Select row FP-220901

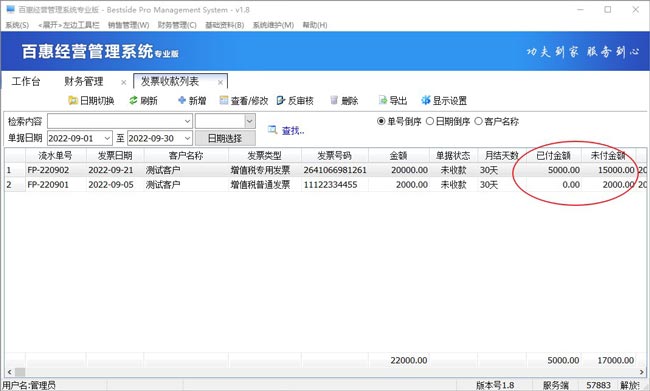pyautogui.click(x=325, y=185)
